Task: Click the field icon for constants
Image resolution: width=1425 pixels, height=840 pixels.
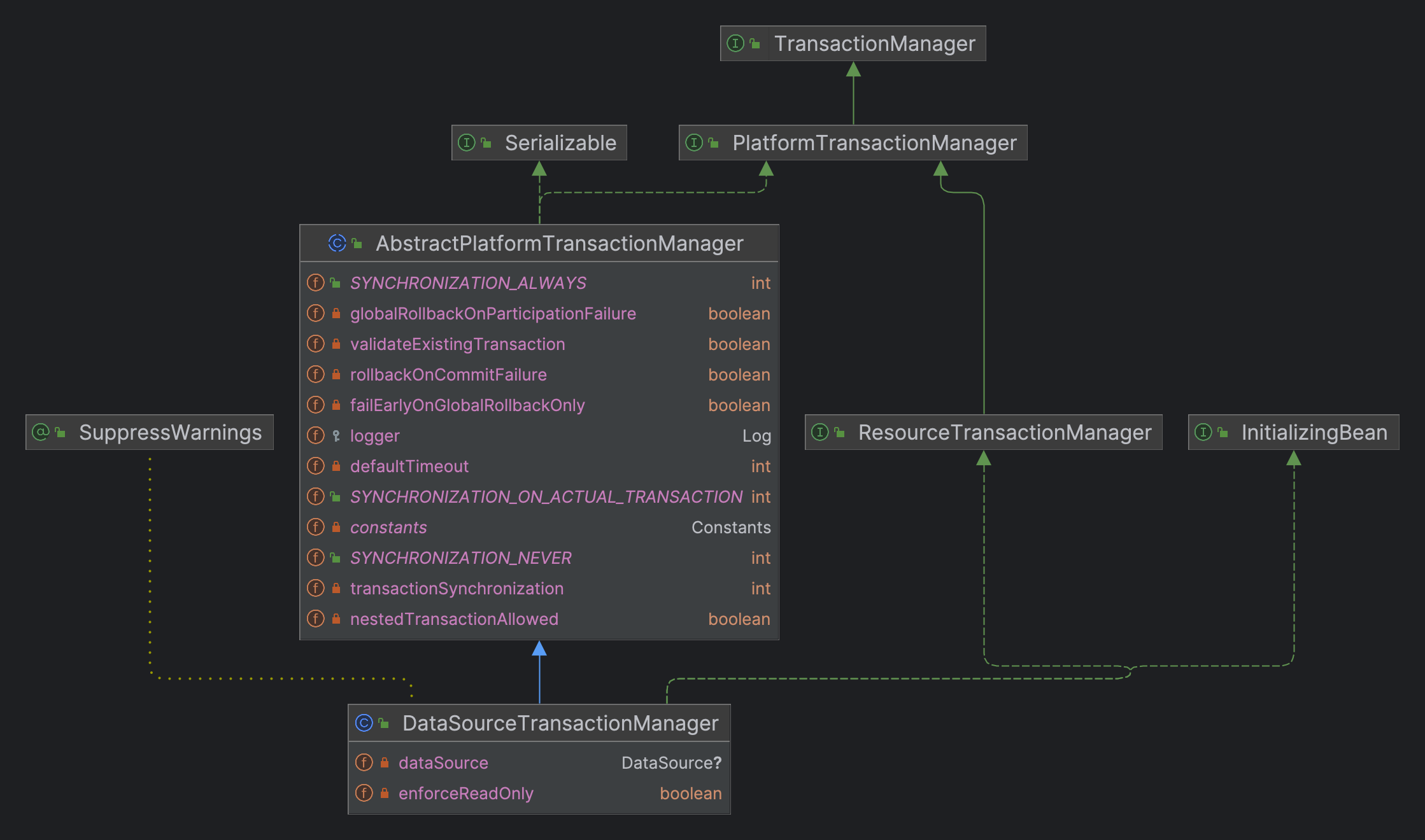Action: [x=316, y=527]
